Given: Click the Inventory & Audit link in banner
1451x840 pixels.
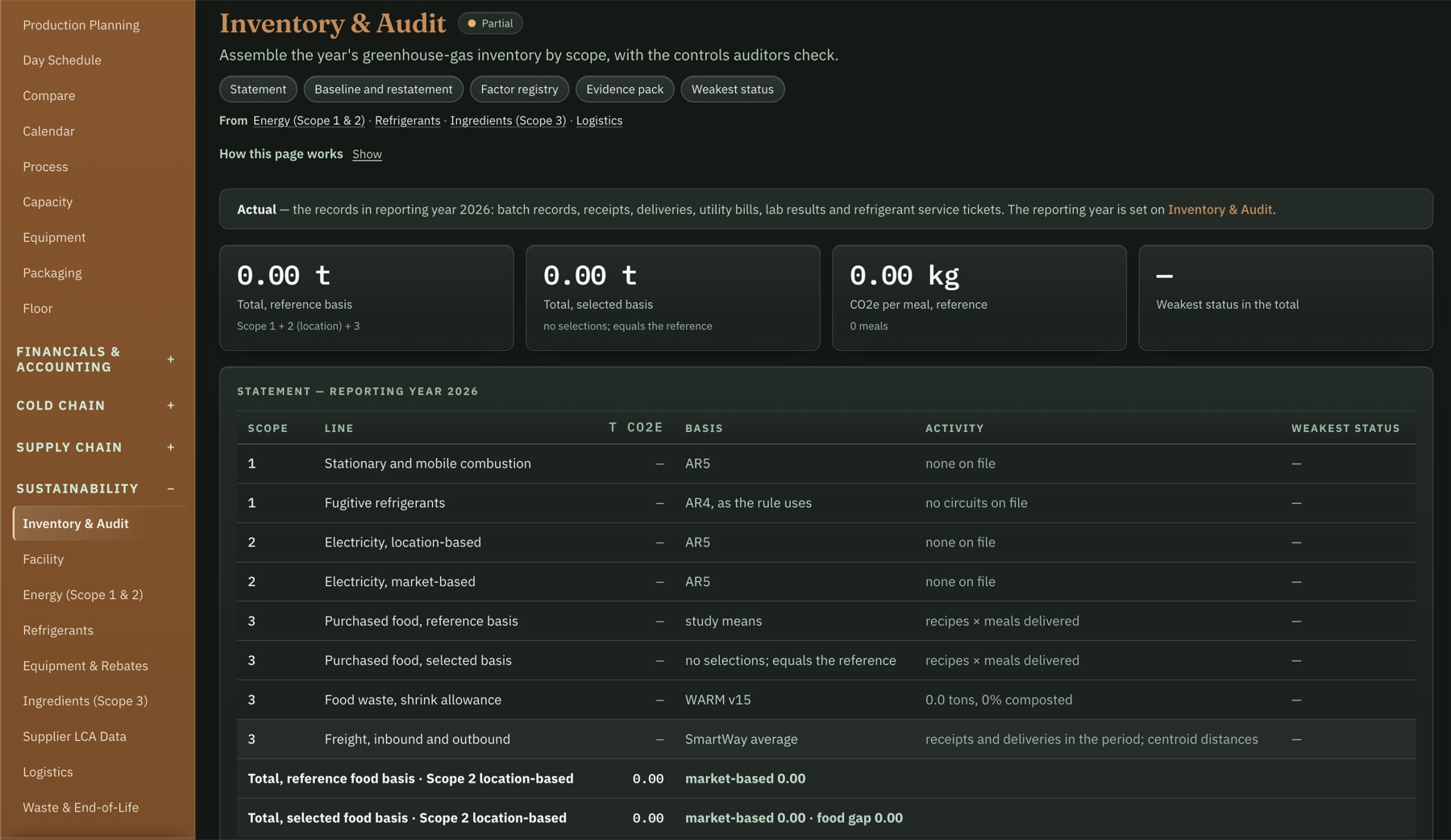Looking at the screenshot, I should click(1220, 210).
